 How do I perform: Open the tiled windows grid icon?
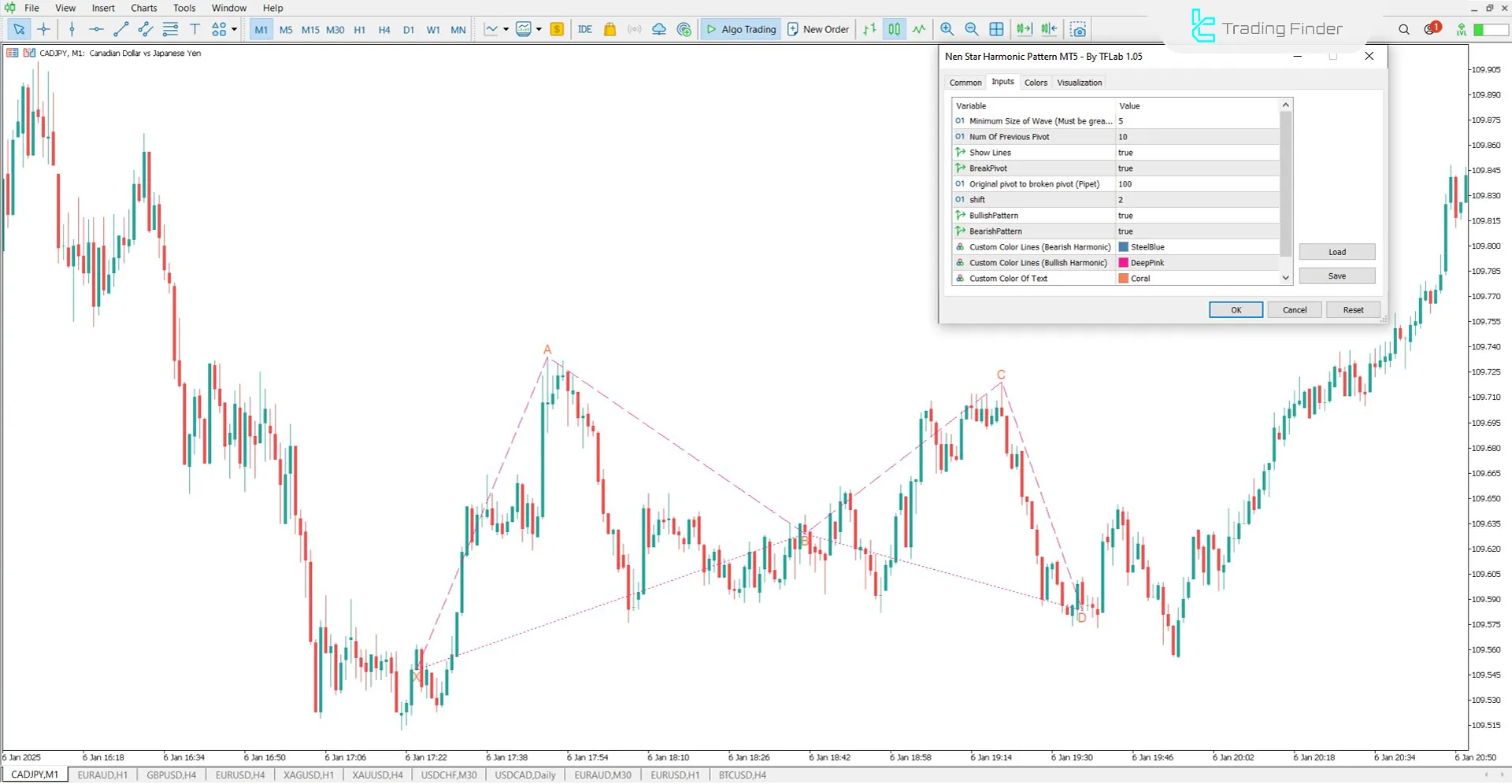[996, 29]
